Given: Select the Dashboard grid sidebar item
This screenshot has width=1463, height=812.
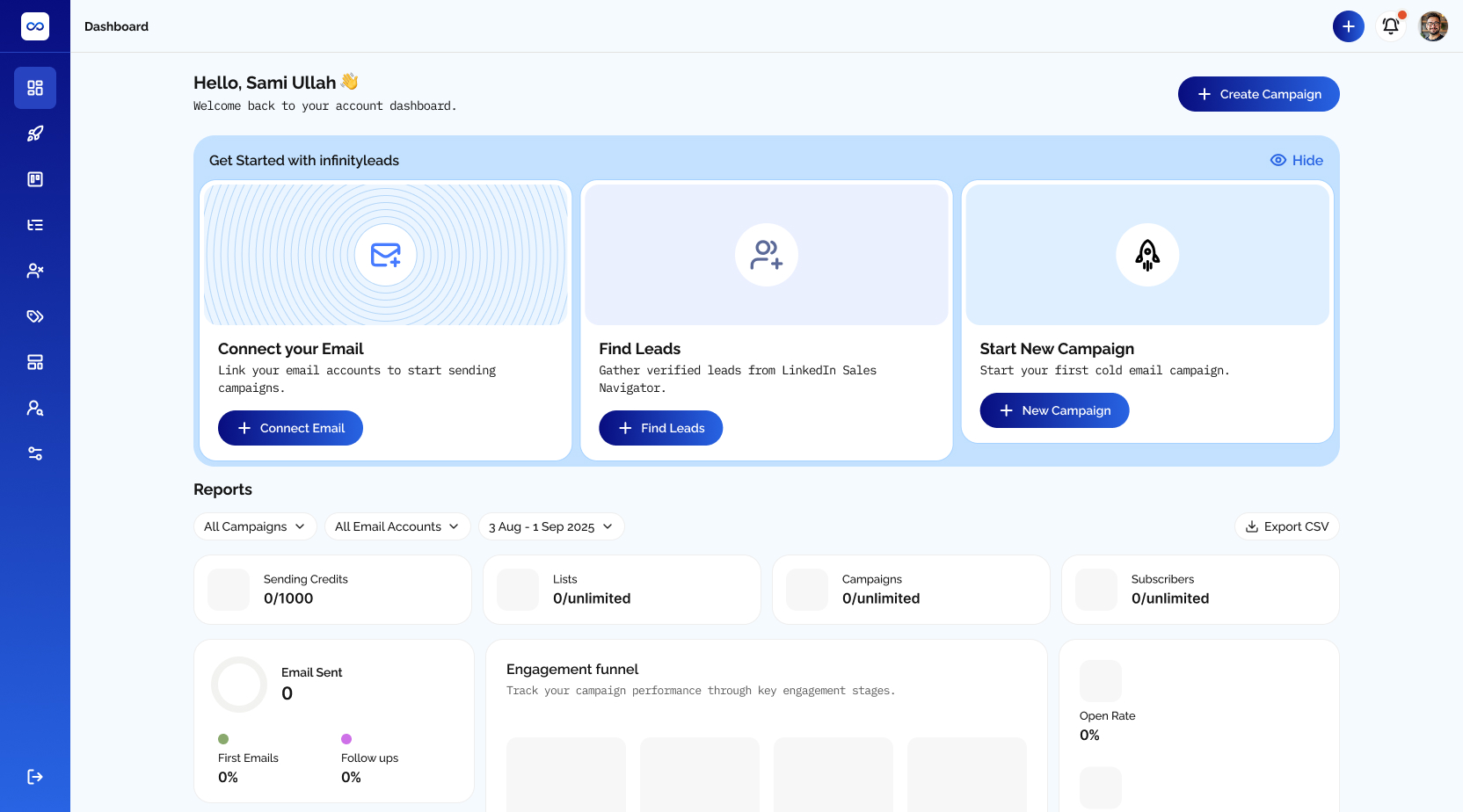Looking at the screenshot, I should click(35, 88).
